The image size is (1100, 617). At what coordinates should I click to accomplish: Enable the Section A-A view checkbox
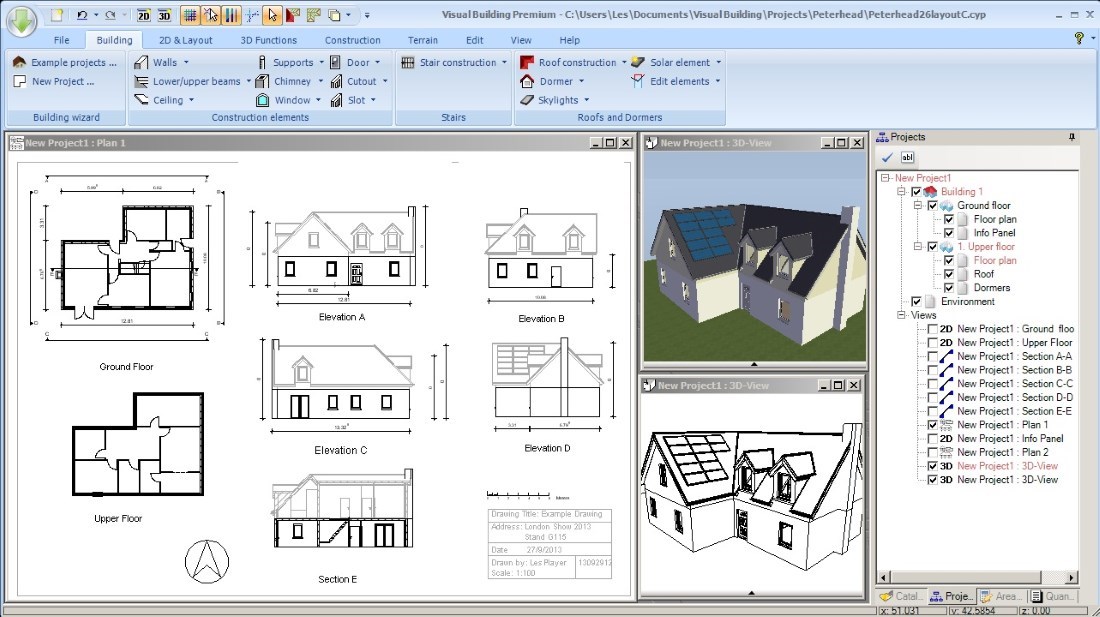(x=932, y=356)
